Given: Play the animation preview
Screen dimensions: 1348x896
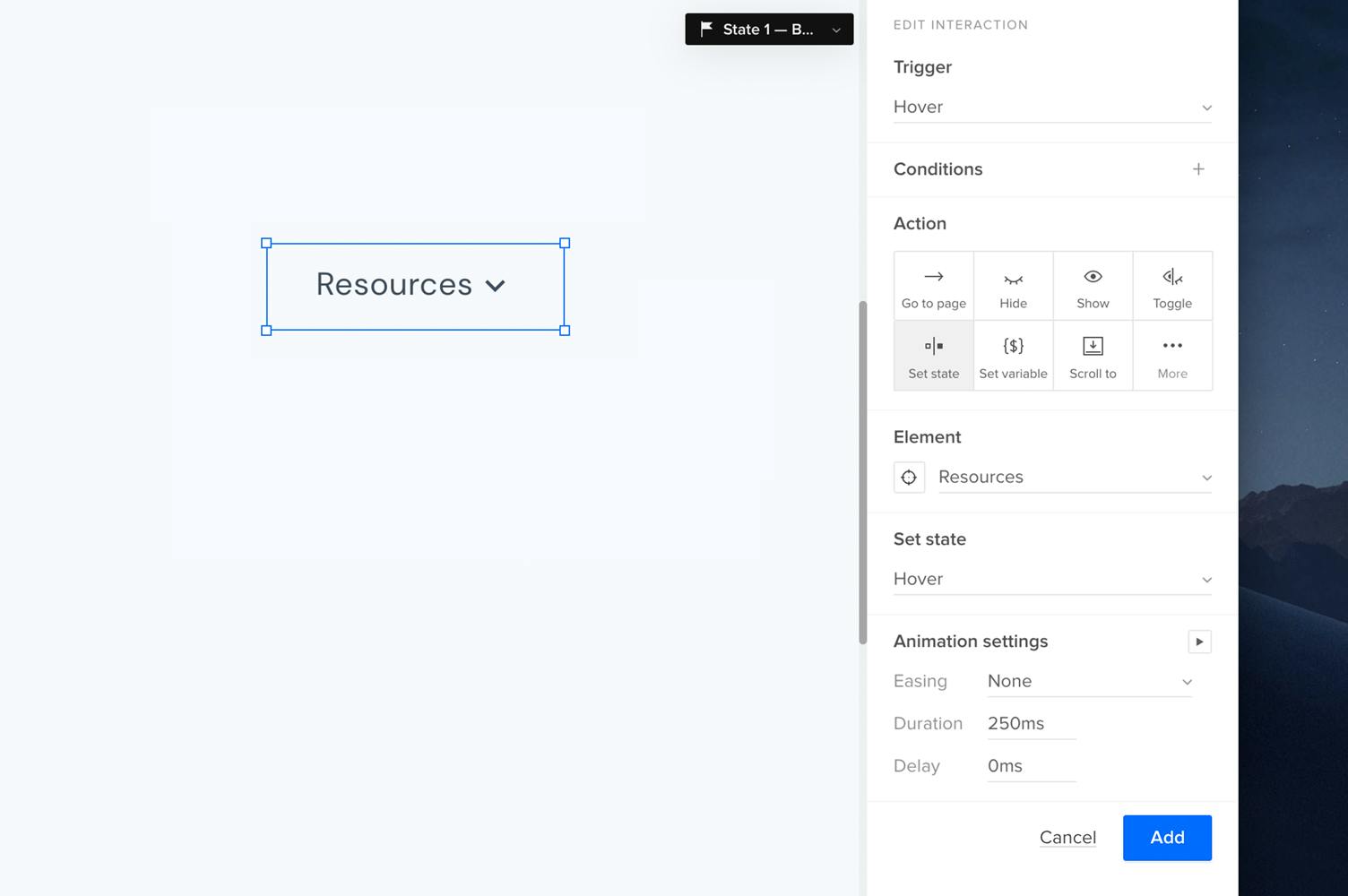Looking at the screenshot, I should click(1199, 642).
